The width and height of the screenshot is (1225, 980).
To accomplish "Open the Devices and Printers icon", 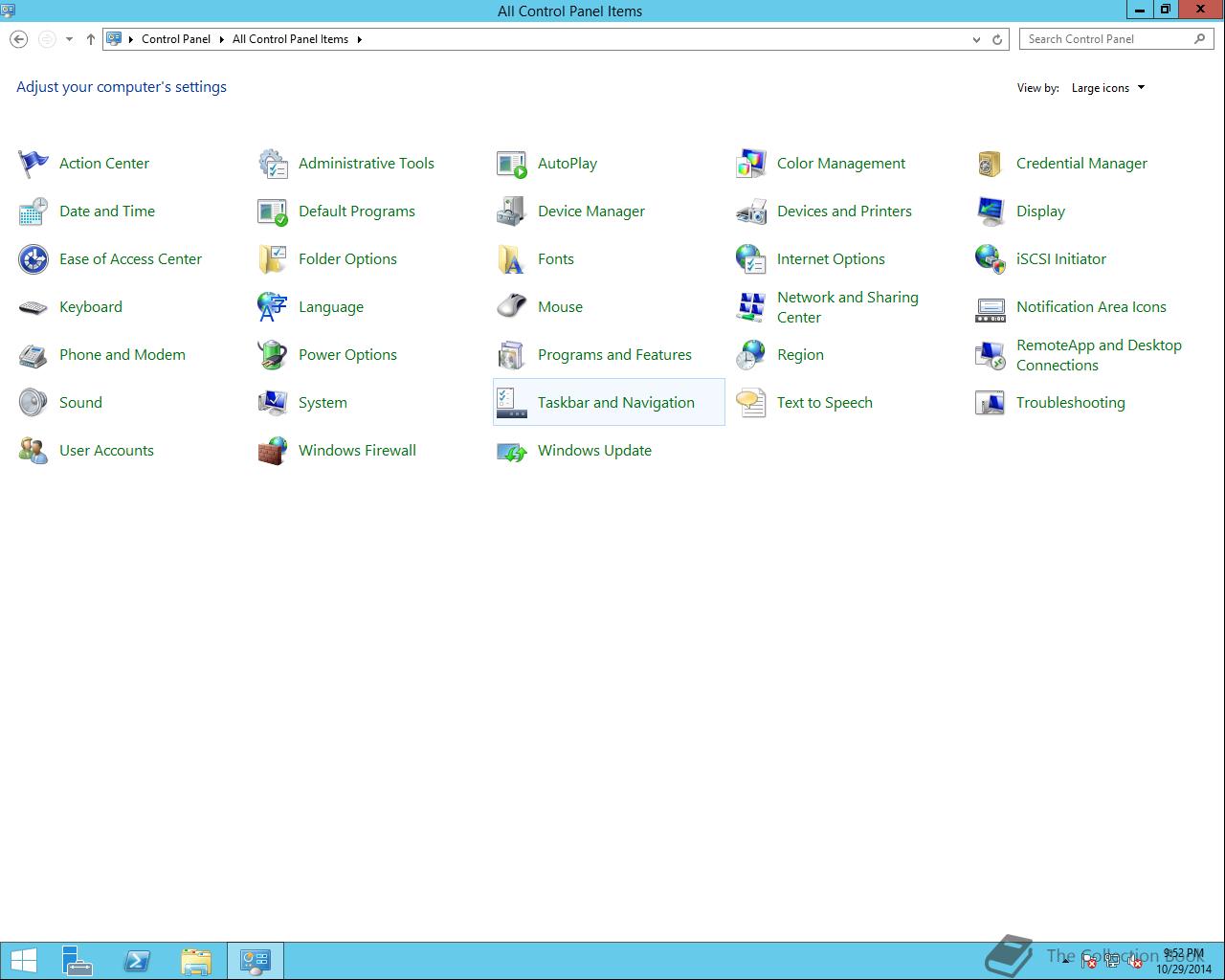I will point(751,212).
